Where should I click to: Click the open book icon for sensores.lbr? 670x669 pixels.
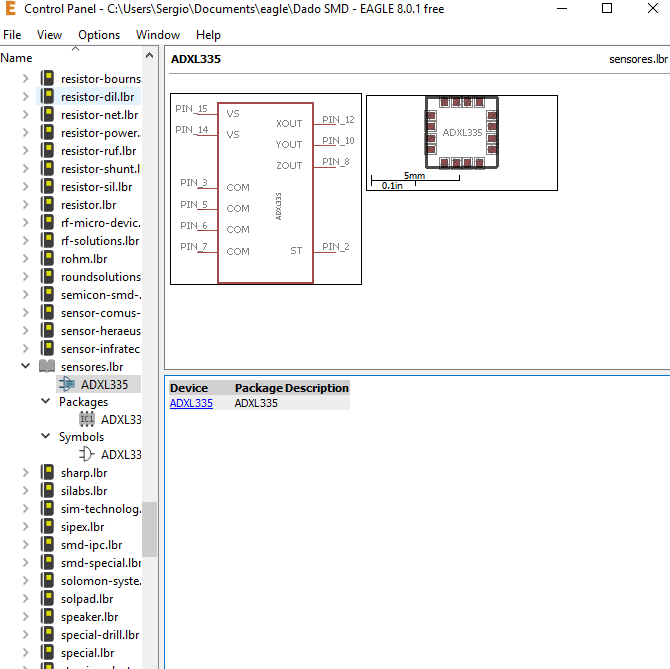pyautogui.click(x=47, y=367)
